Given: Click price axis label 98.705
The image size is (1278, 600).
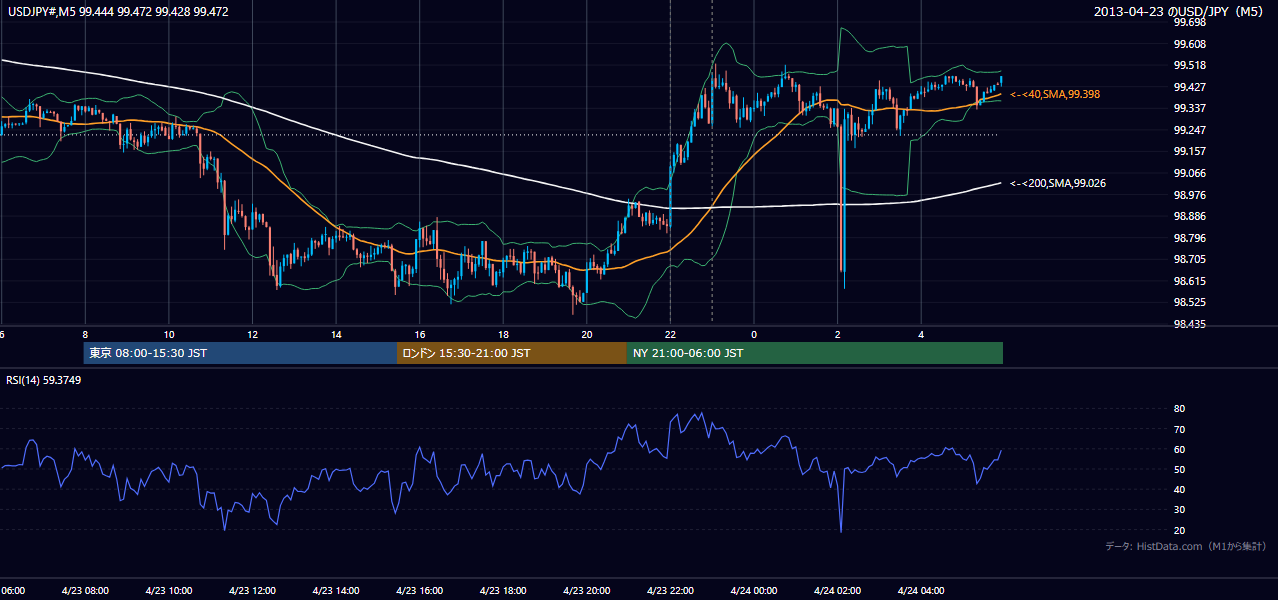Looking at the screenshot, I should (x=1189, y=259).
